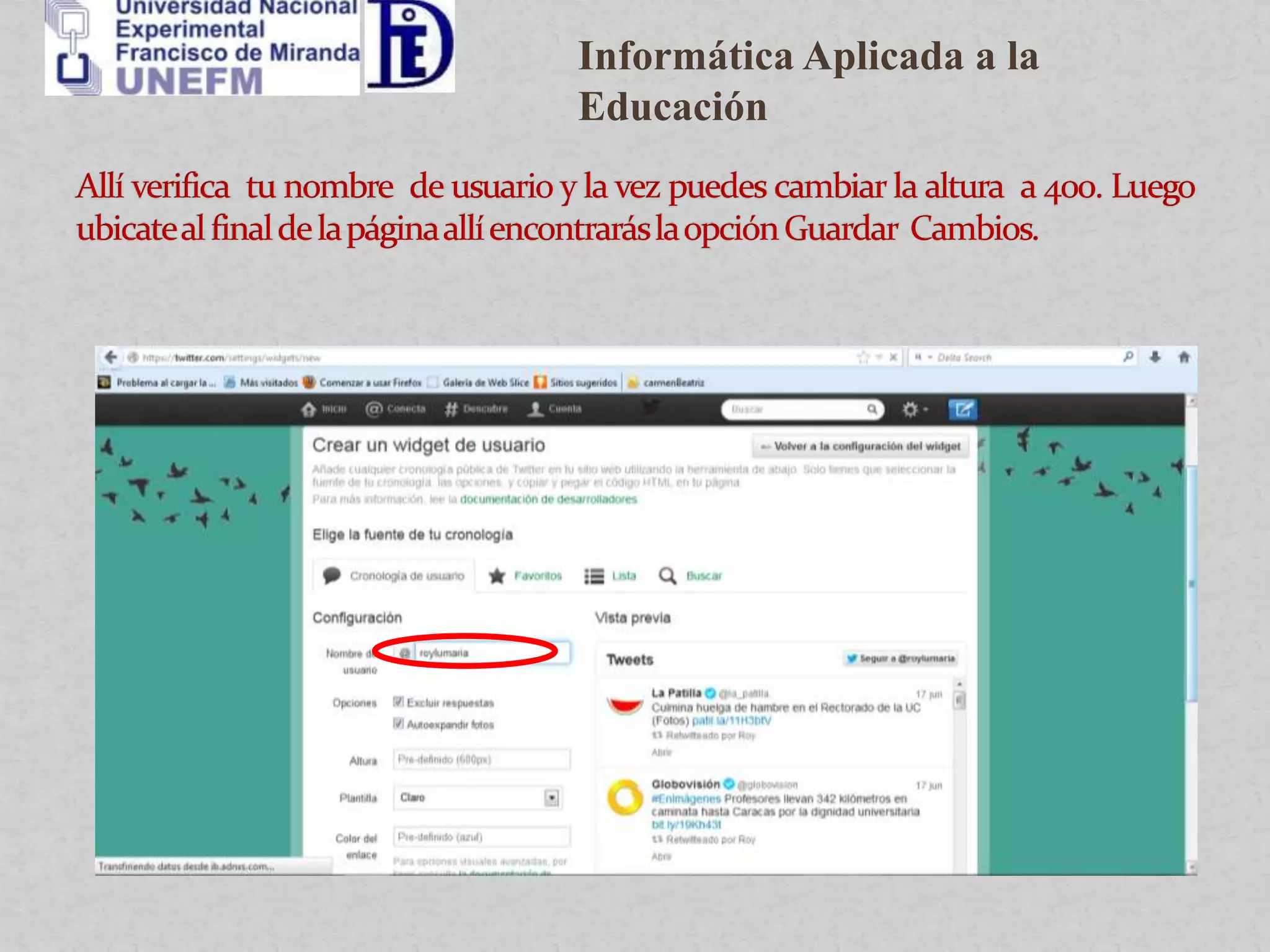This screenshot has width=1270, height=952.
Task: Open the Cuenta person item
Action: [x=554, y=409]
